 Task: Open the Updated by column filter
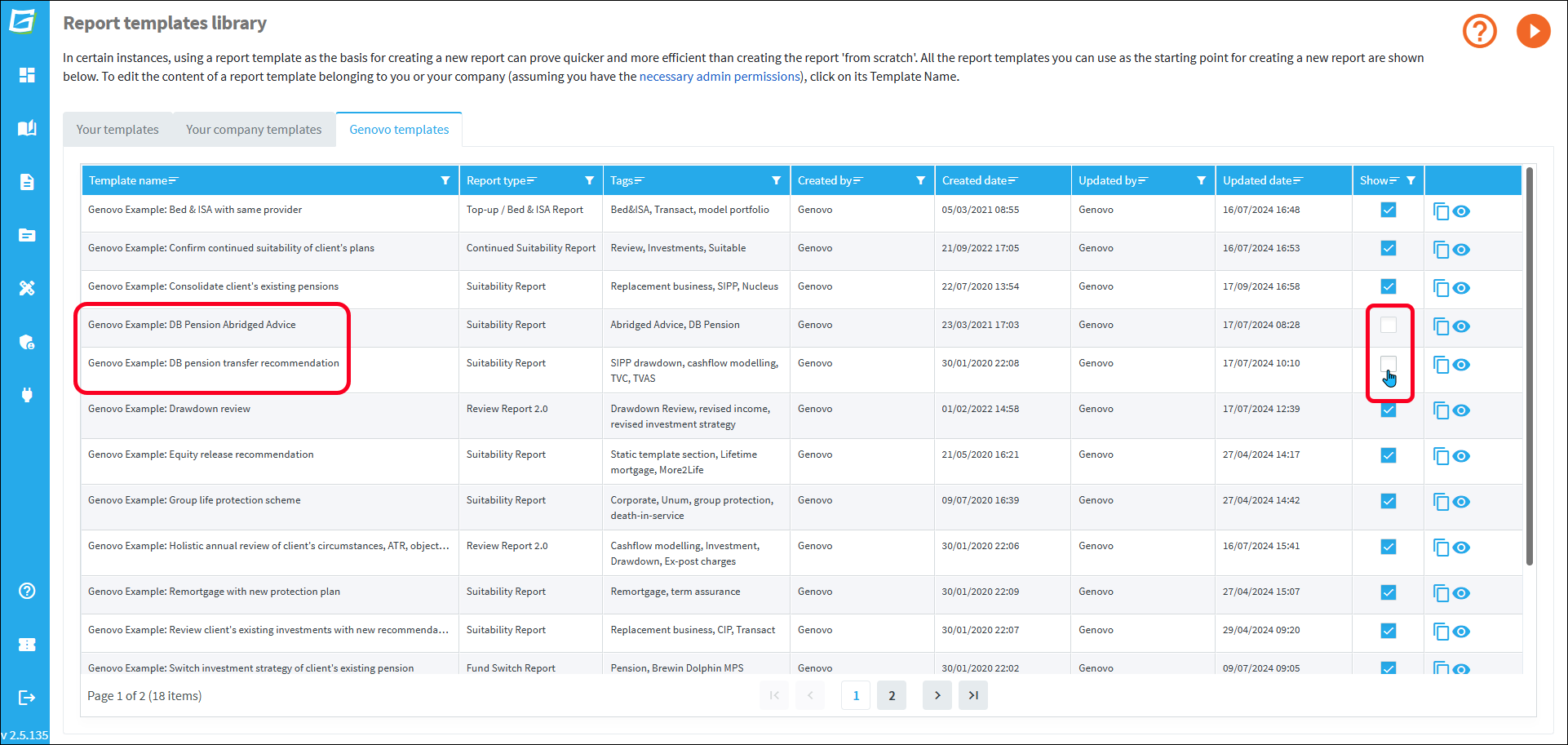coord(1201,180)
